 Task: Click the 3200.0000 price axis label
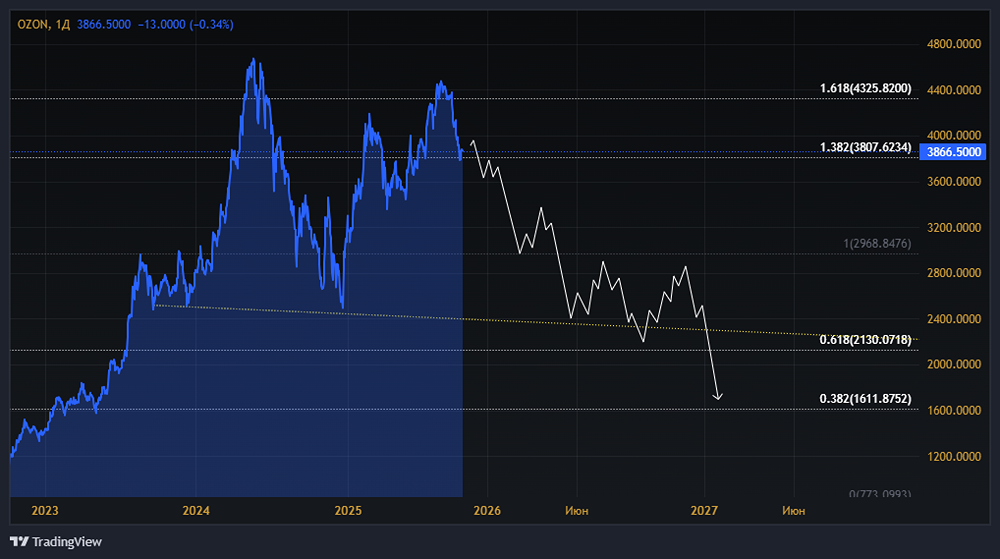tap(953, 228)
